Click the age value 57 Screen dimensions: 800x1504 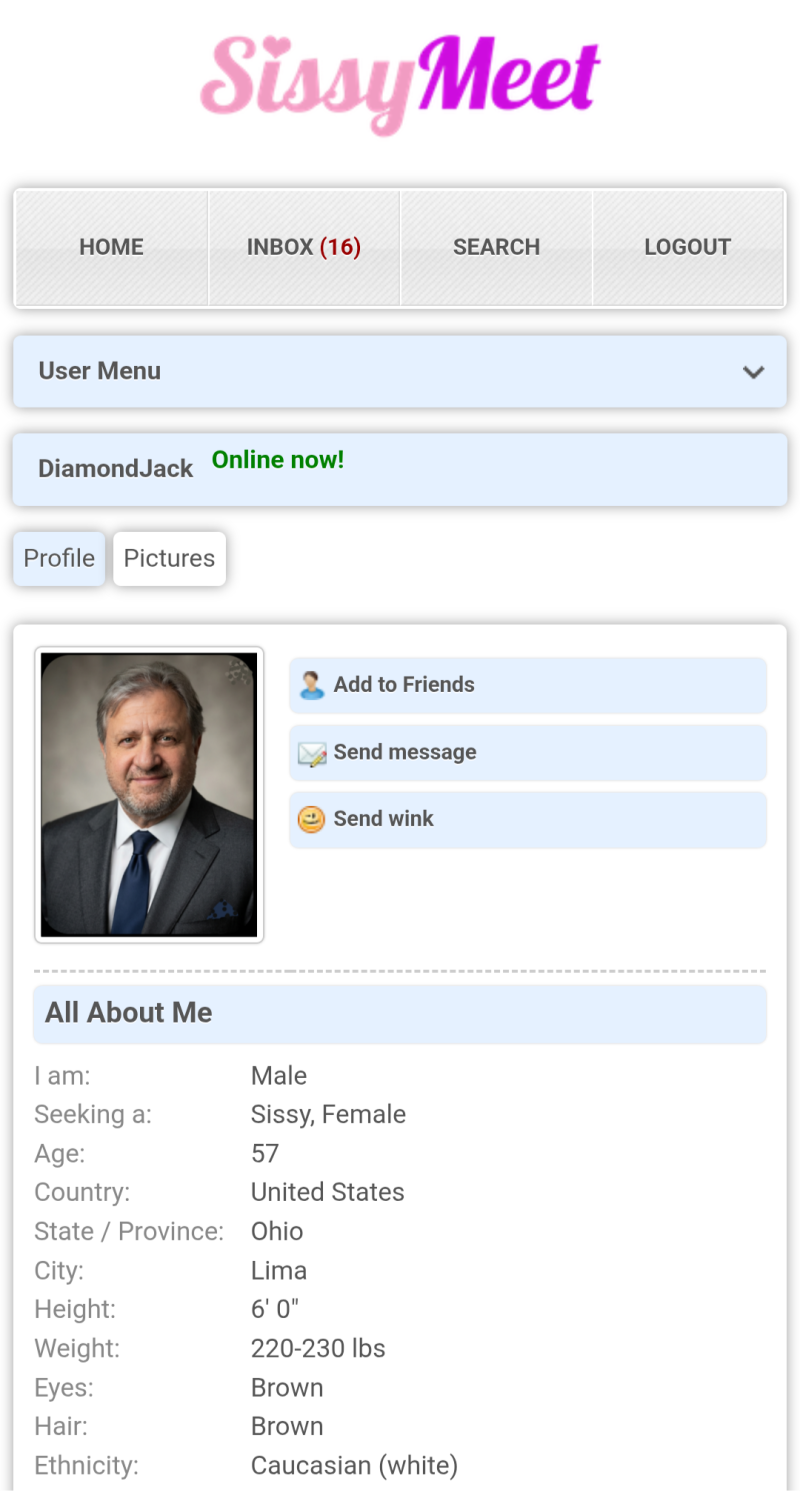[265, 1154]
